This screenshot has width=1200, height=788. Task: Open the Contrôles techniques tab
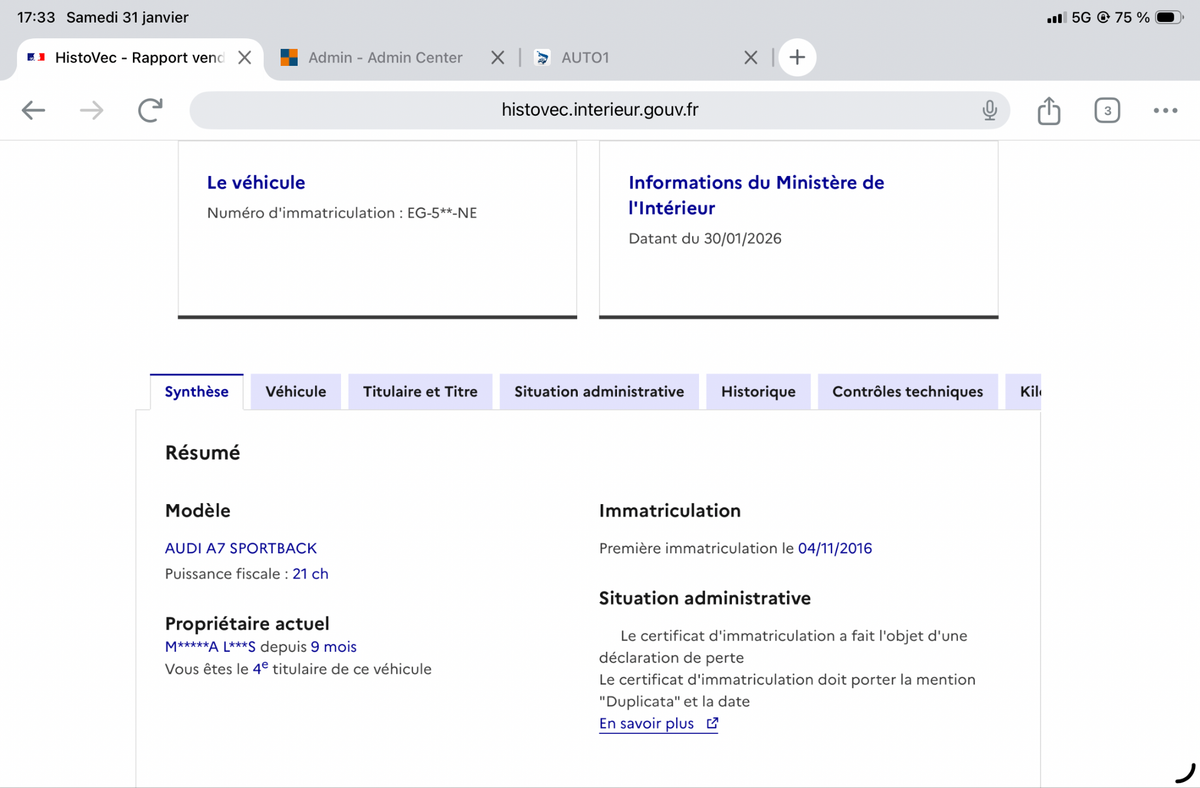tap(908, 392)
